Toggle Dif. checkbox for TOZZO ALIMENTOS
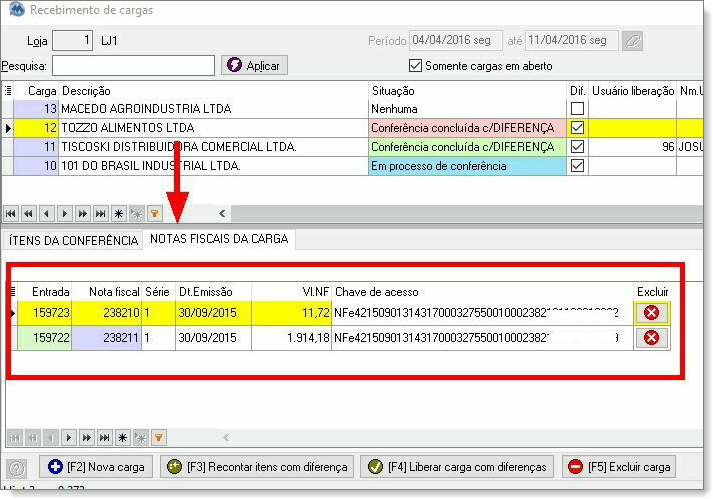 [577, 128]
